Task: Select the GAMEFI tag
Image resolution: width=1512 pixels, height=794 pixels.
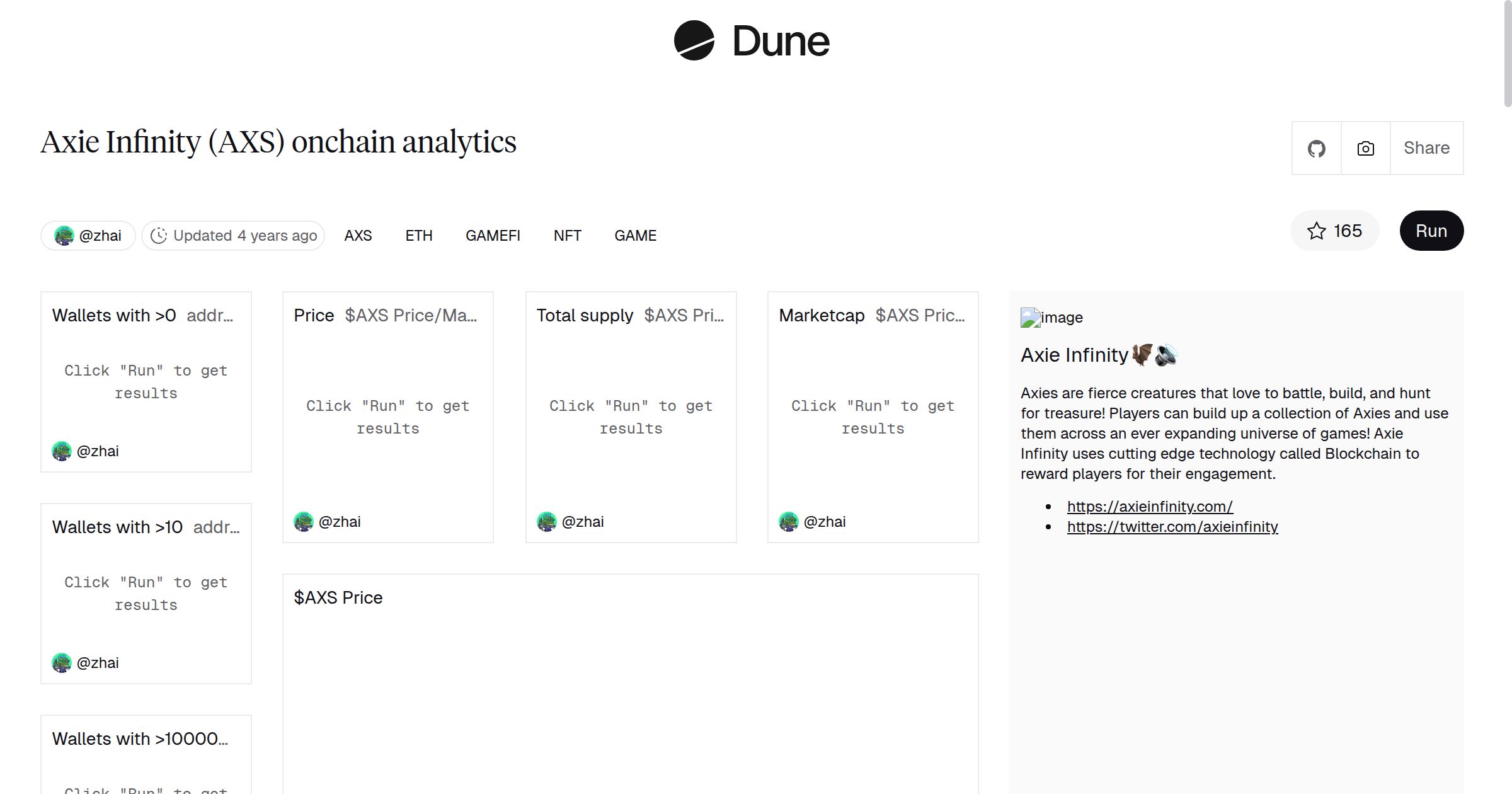Action: pos(493,235)
